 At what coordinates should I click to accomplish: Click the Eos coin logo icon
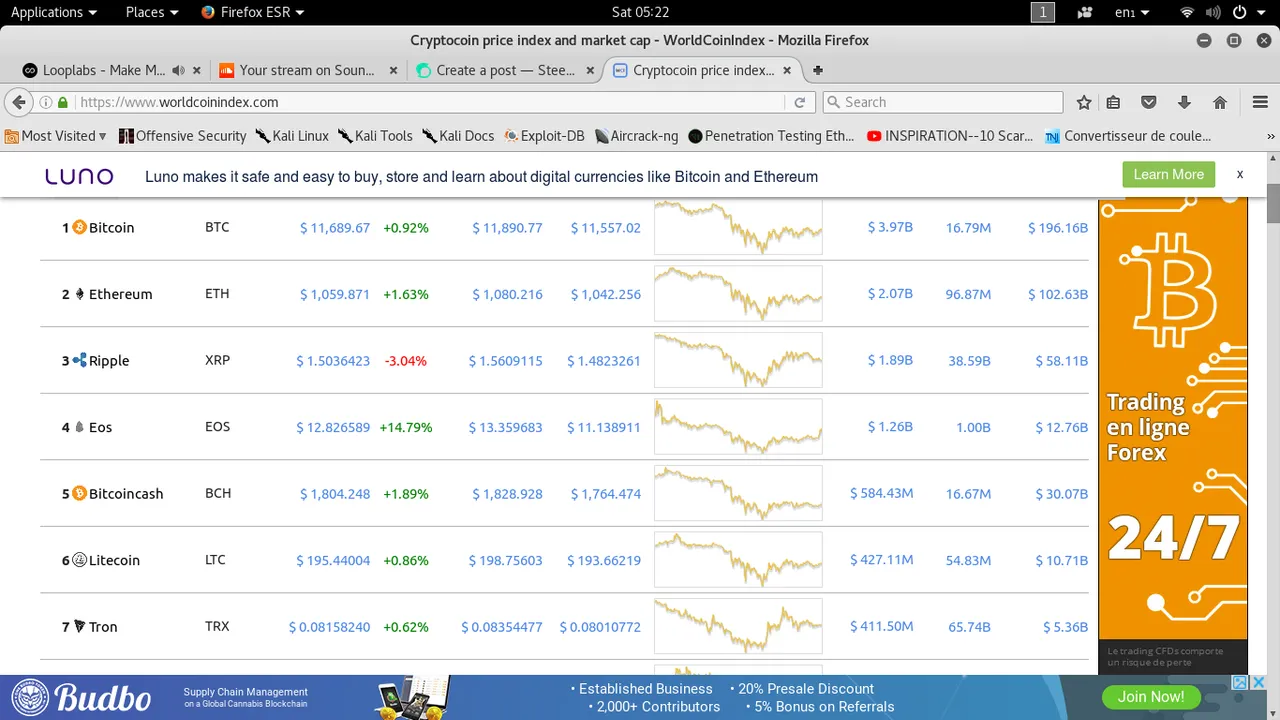click(79, 427)
